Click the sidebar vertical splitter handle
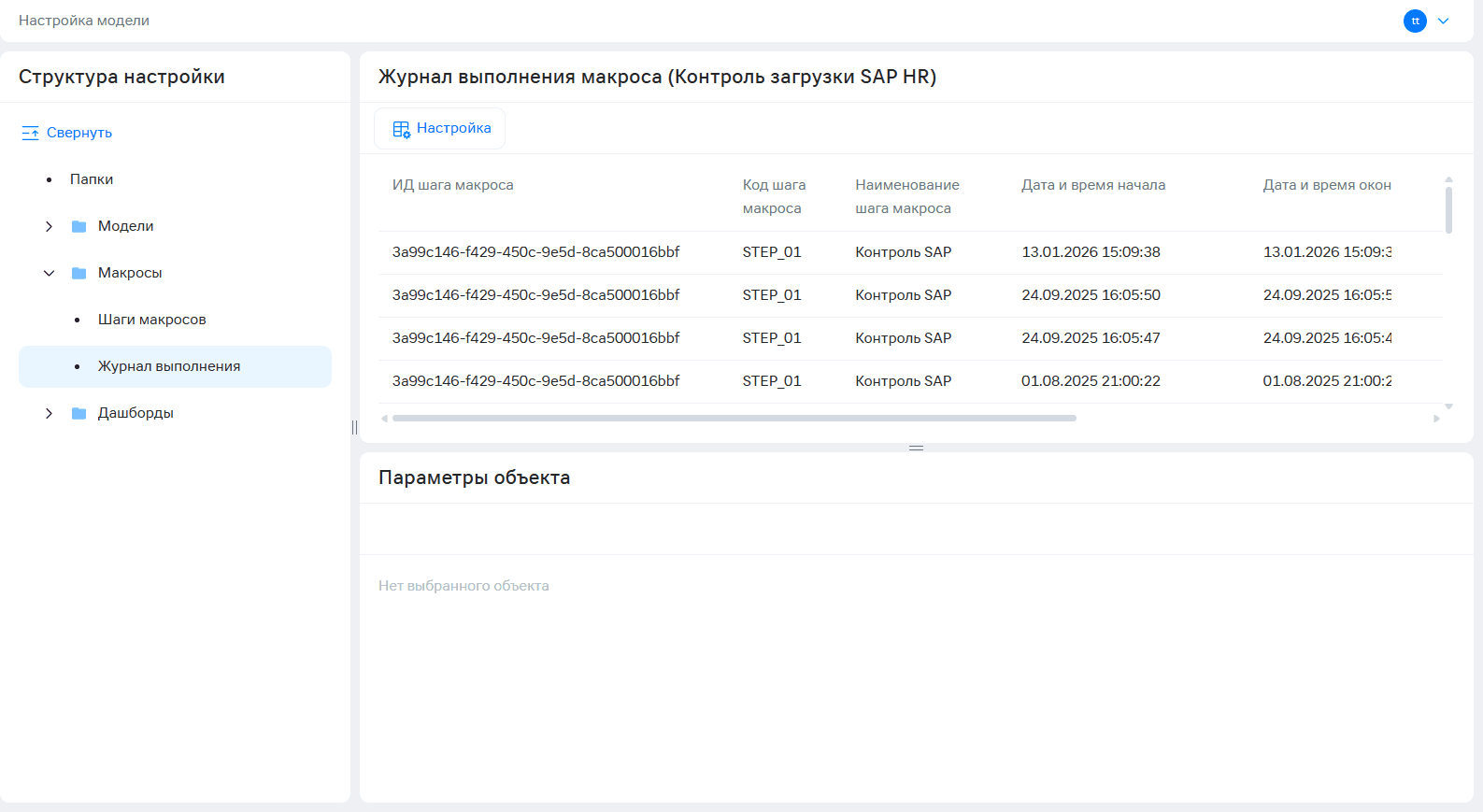Screen dimensions: 1483x812 point(354,427)
